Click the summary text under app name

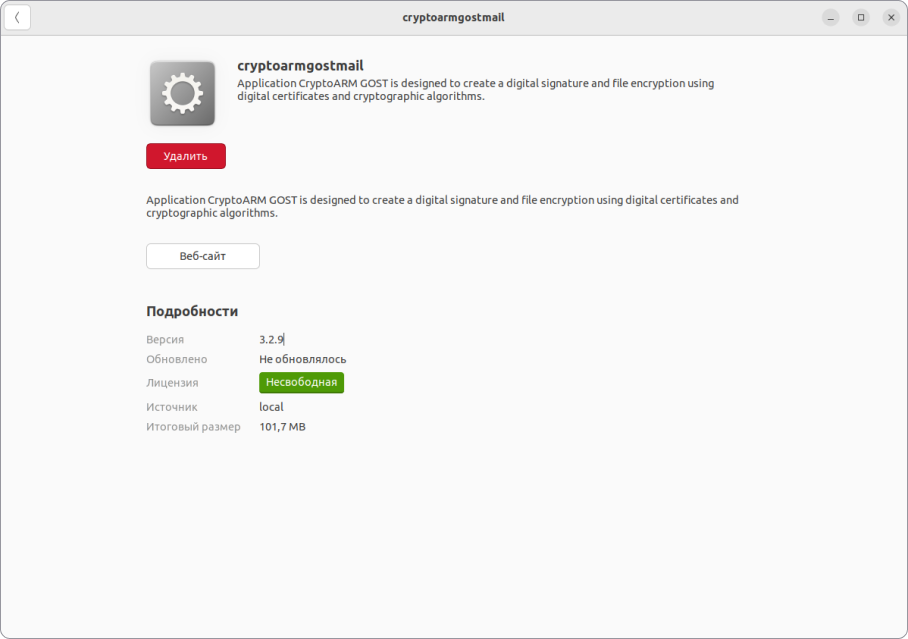tap(475, 90)
